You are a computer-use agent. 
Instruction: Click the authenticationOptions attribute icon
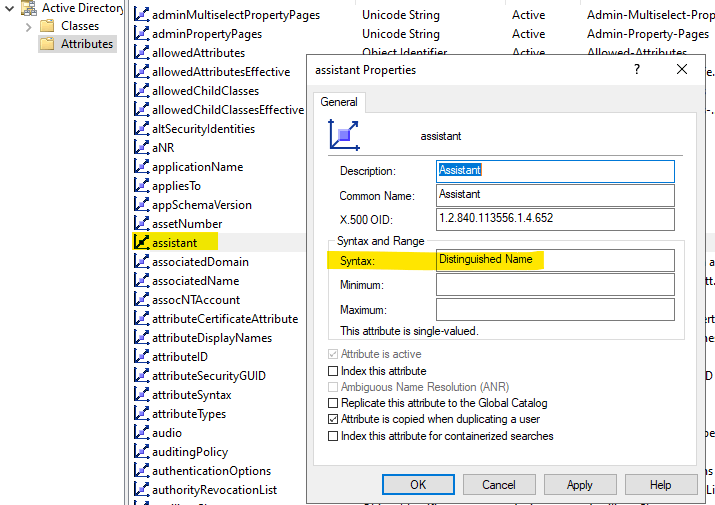click(x=141, y=470)
